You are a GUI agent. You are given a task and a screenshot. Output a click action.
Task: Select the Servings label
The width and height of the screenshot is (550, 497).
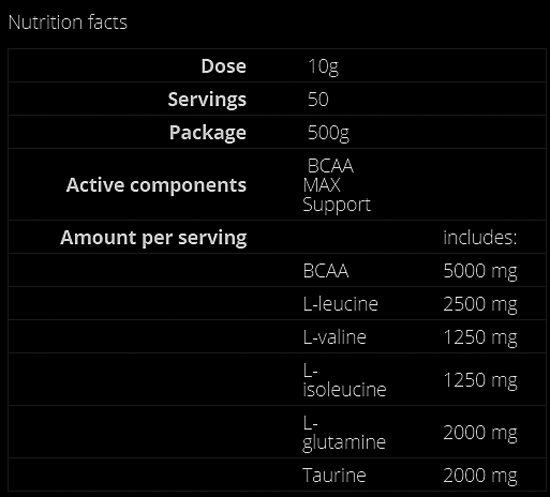pos(207,99)
